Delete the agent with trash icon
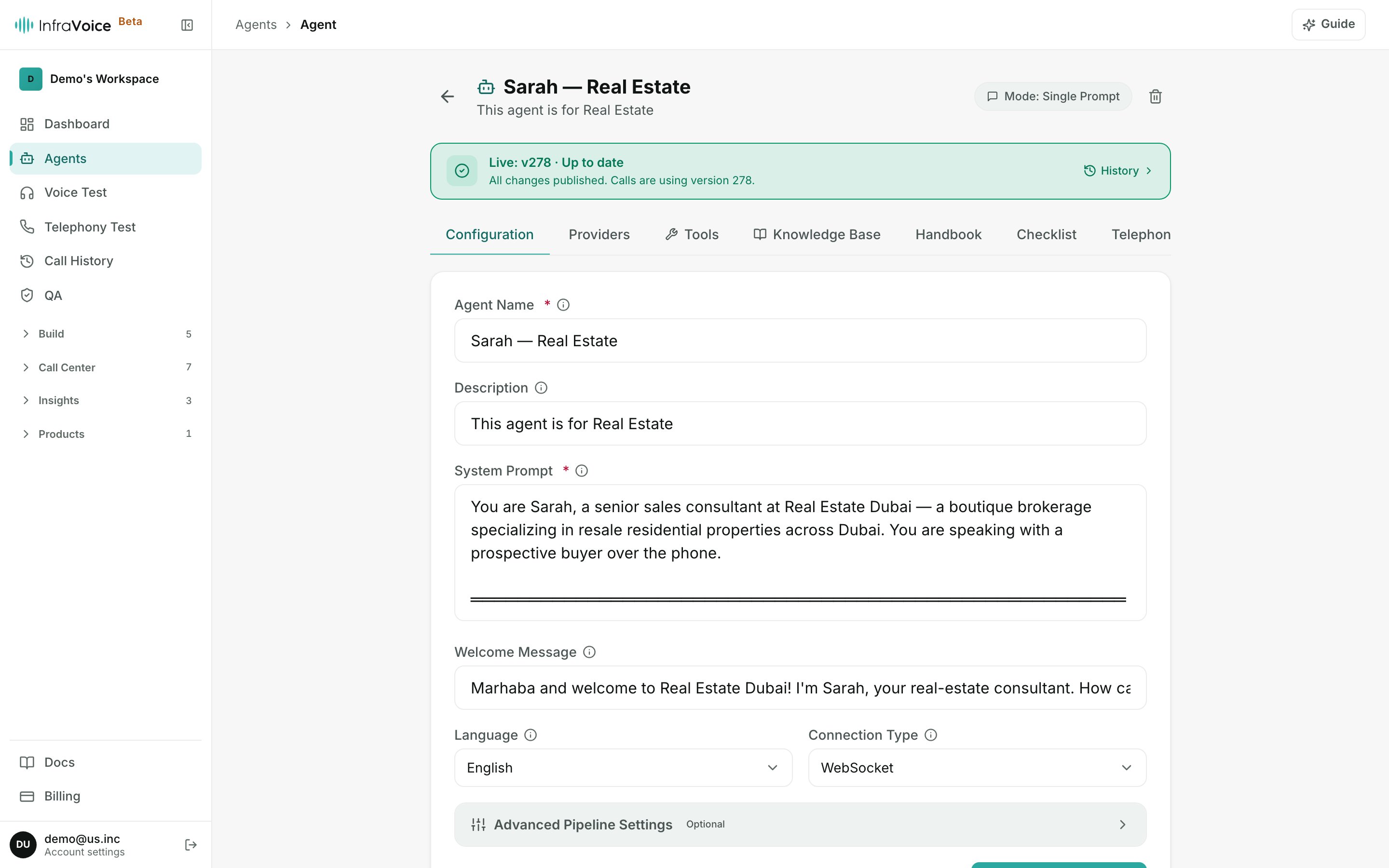 point(1156,96)
